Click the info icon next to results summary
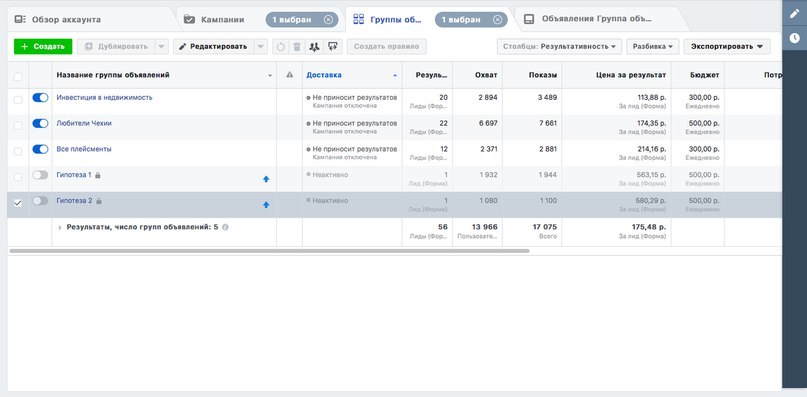 (225, 227)
